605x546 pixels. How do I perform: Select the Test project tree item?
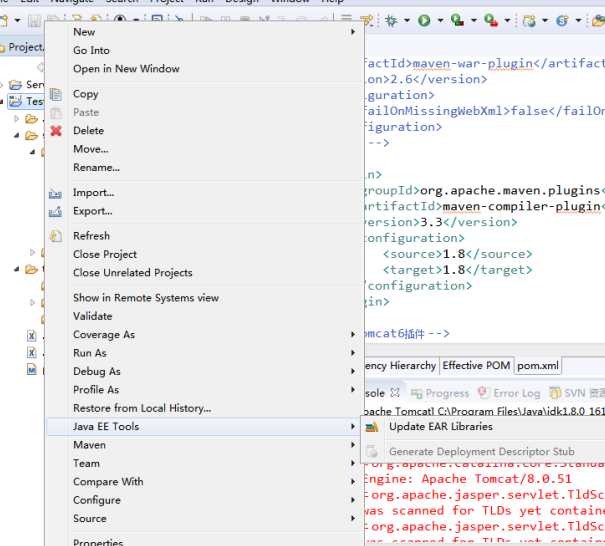tap(25, 101)
